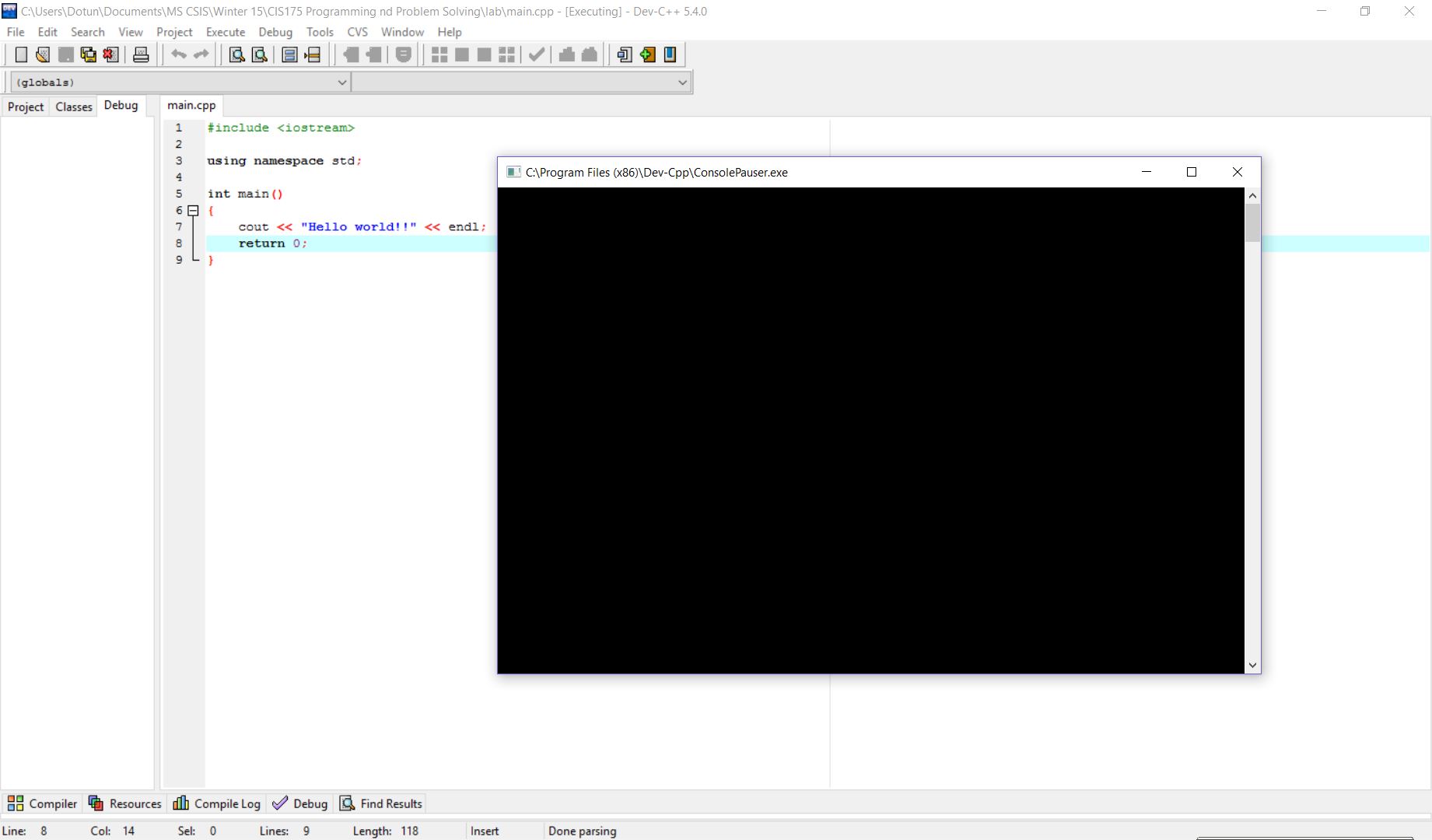This screenshot has width=1432, height=840.
Task: Click the greyed Project options shield icon
Action: point(404,54)
